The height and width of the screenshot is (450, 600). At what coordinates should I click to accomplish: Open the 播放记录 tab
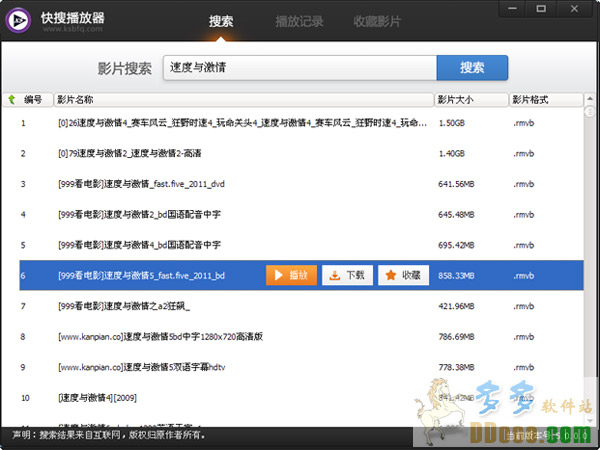pos(299,21)
